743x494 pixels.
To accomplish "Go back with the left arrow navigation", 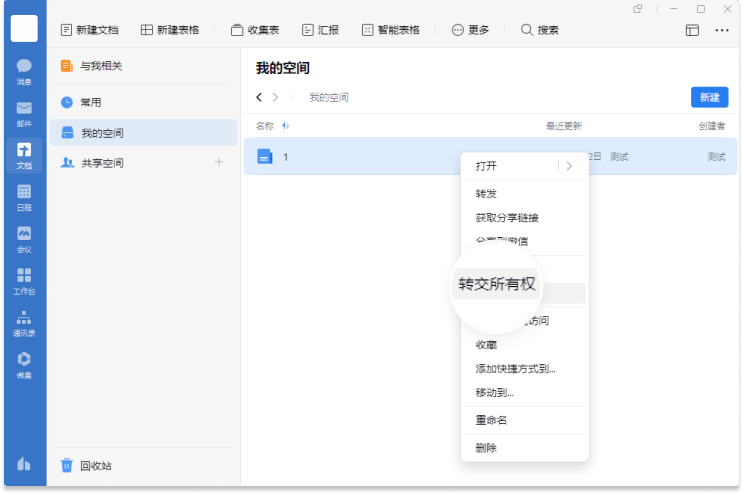I will coord(260,97).
